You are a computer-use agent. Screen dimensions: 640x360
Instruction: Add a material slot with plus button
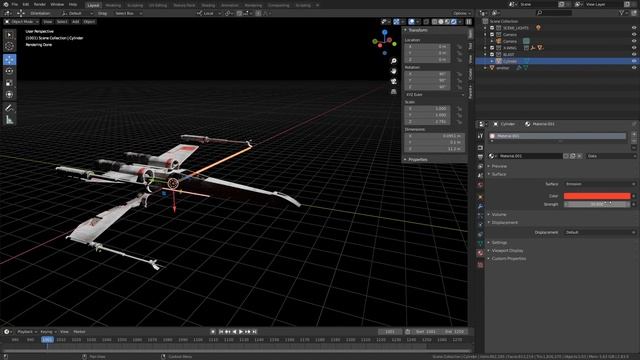coord(634,134)
